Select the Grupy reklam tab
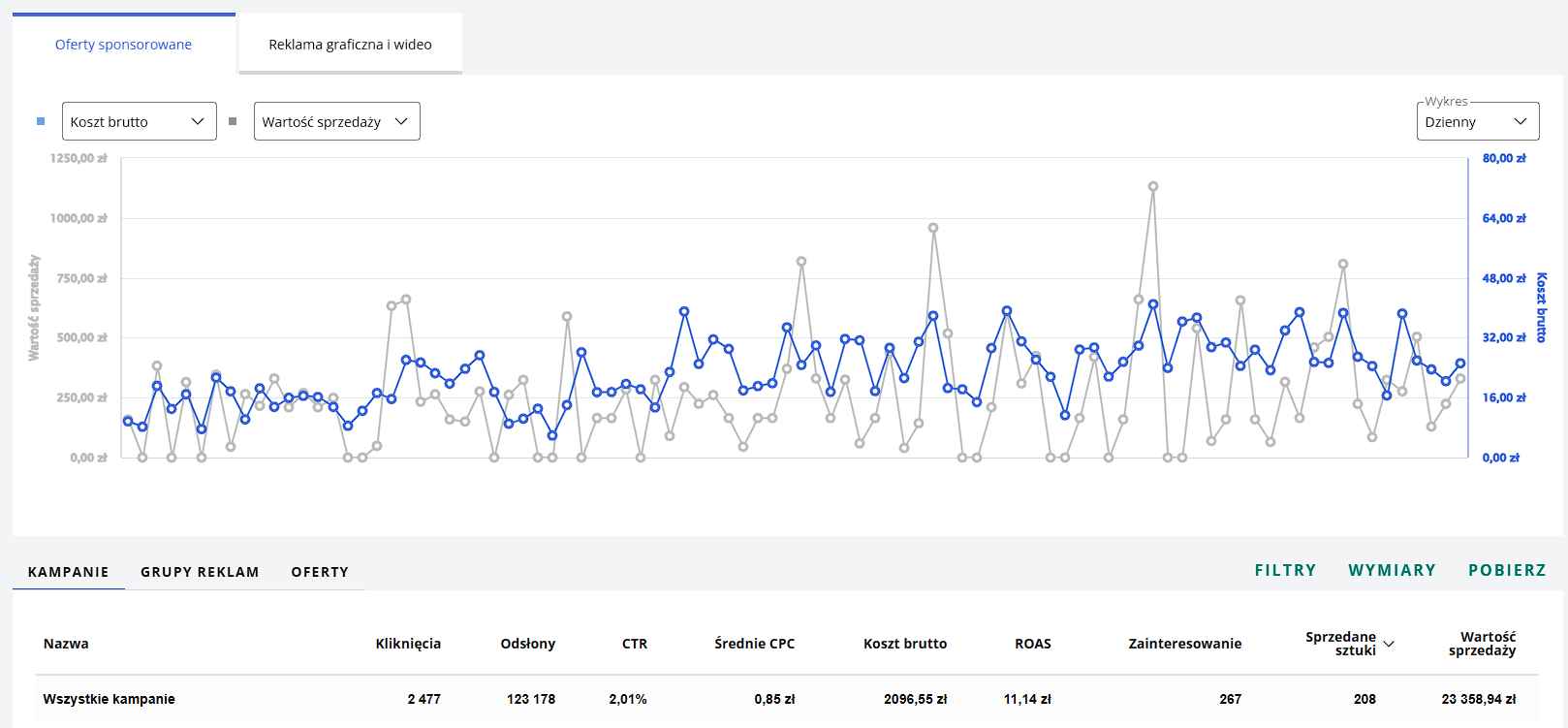 pyautogui.click(x=200, y=572)
